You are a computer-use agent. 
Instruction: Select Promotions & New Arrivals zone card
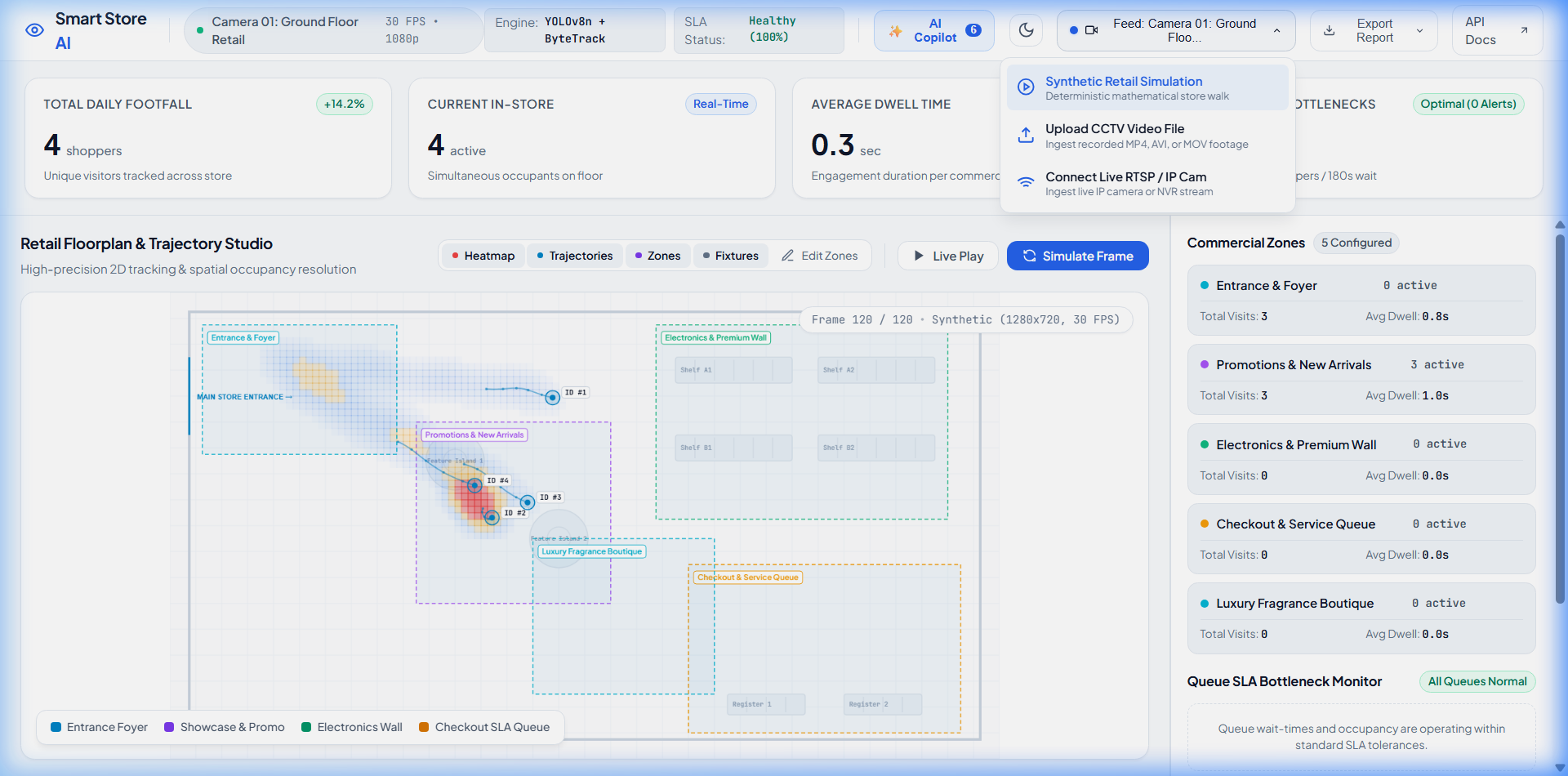pyautogui.click(x=1361, y=379)
